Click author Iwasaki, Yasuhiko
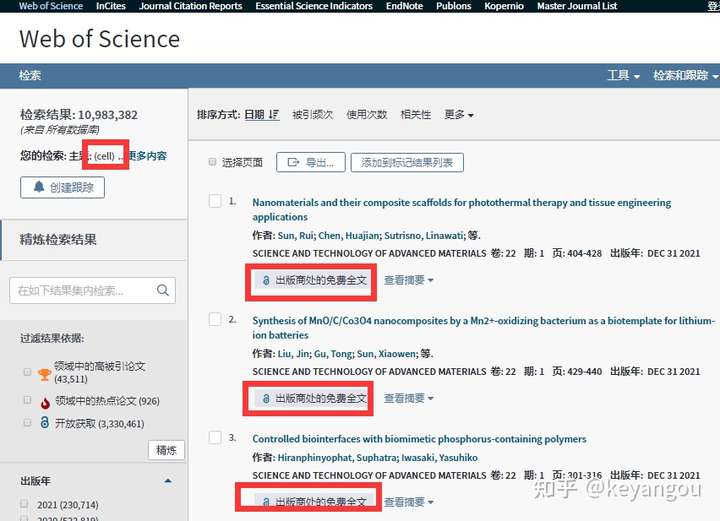This screenshot has width=720, height=521. [x=439, y=458]
